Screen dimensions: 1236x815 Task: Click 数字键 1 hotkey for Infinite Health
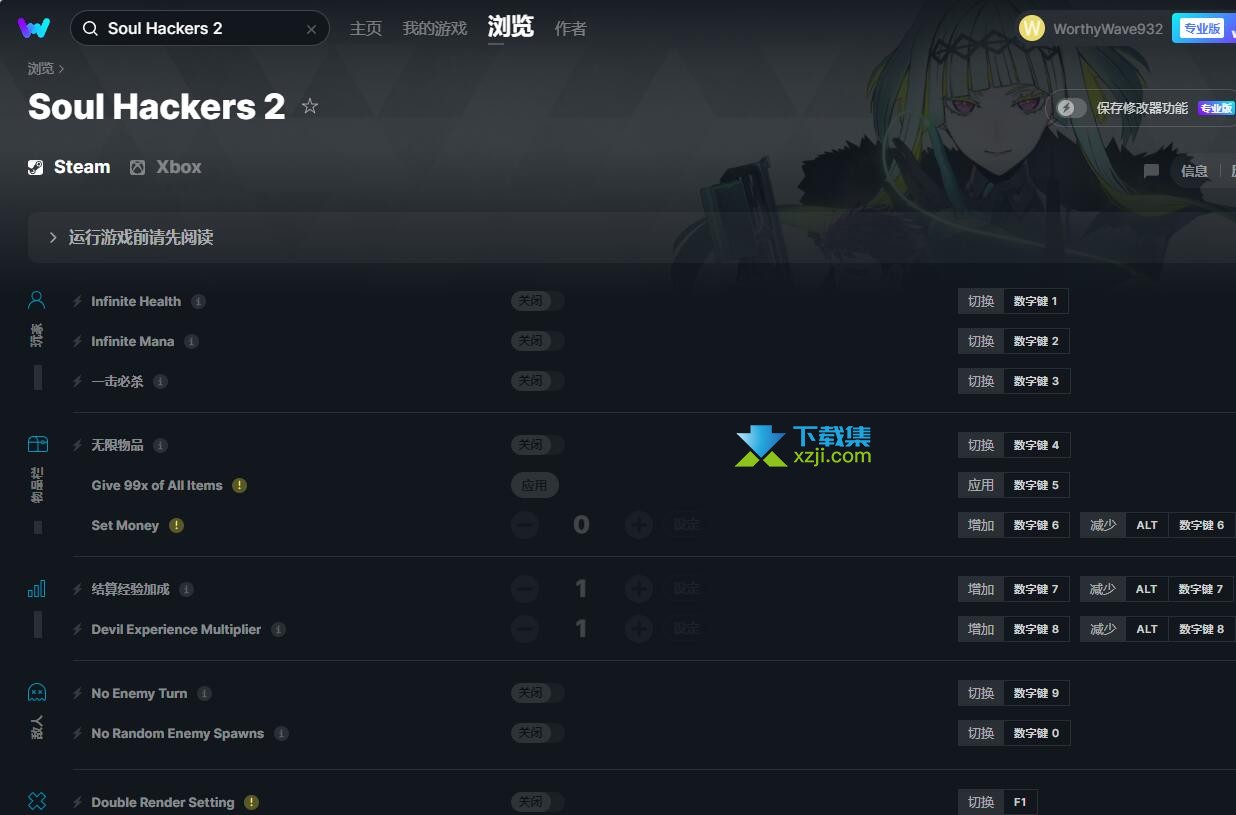pyautogui.click(x=1036, y=301)
